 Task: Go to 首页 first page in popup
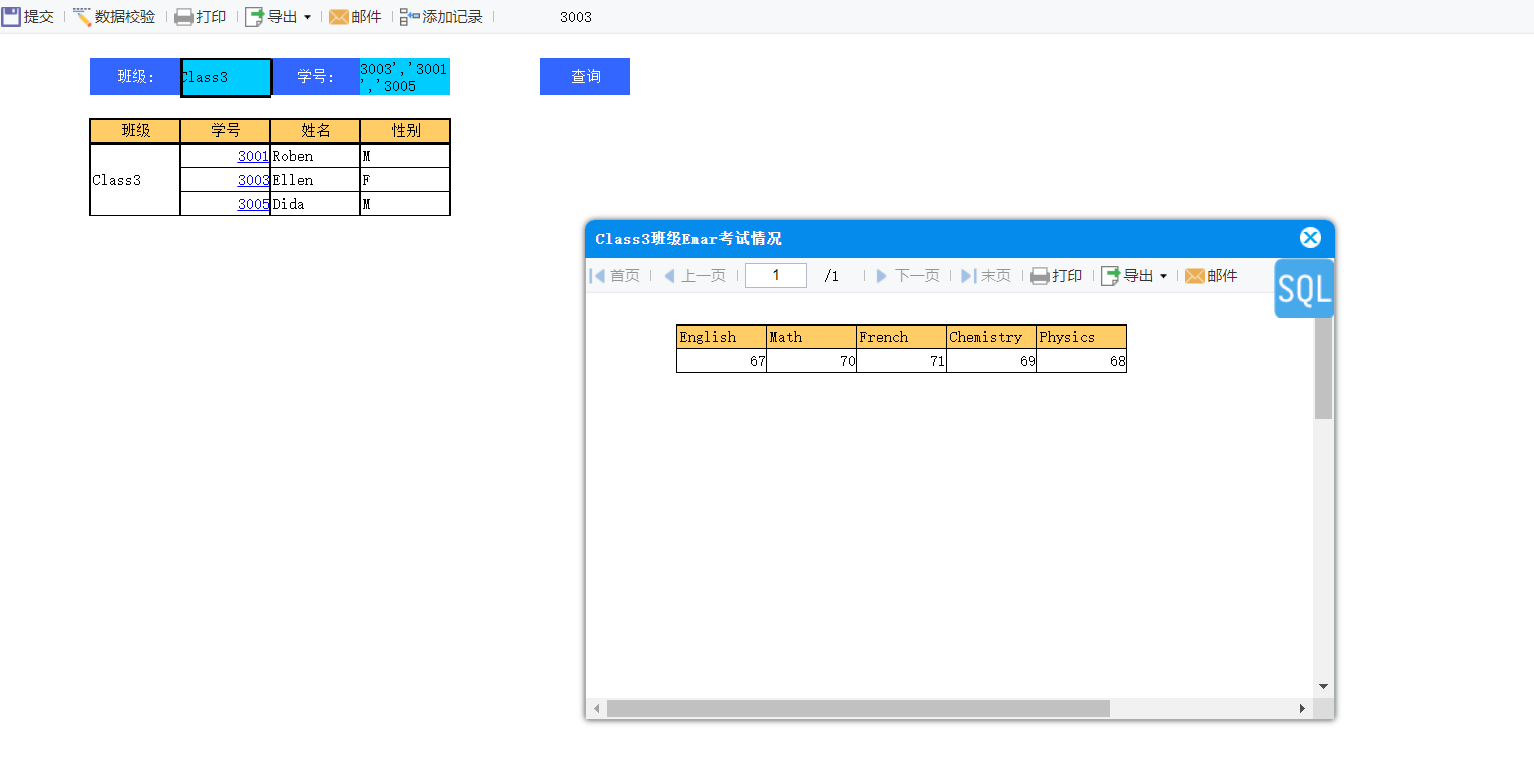615,276
